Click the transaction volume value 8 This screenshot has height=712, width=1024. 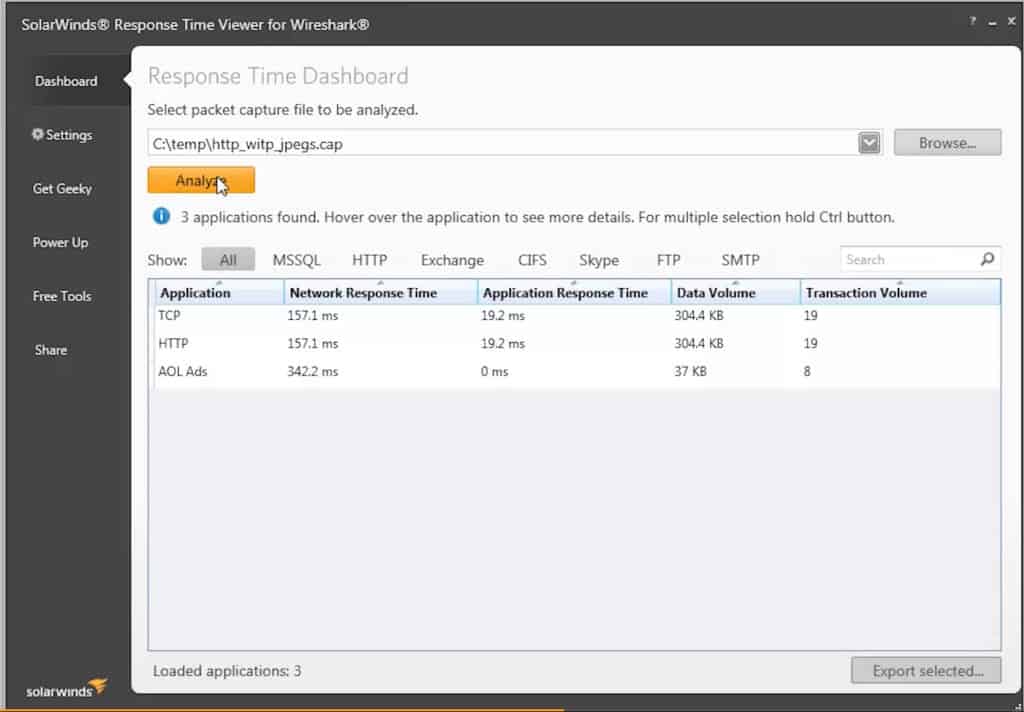tap(807, 372)
